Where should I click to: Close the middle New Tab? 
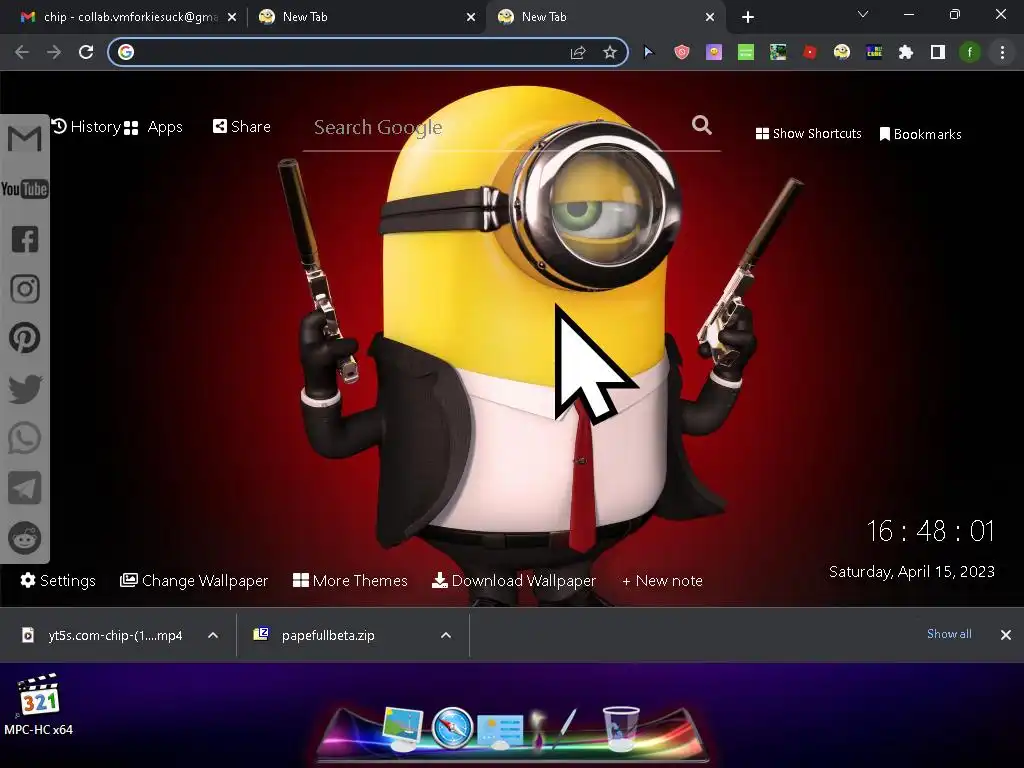(471, 18)
